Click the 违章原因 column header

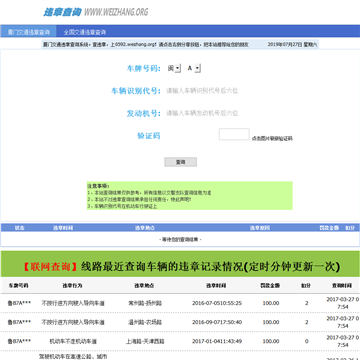[x=260, y=228]
